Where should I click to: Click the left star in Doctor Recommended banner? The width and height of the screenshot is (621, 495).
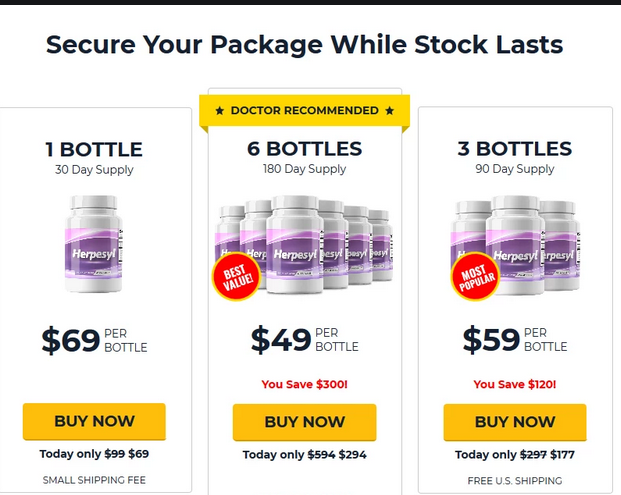(220, 111)
